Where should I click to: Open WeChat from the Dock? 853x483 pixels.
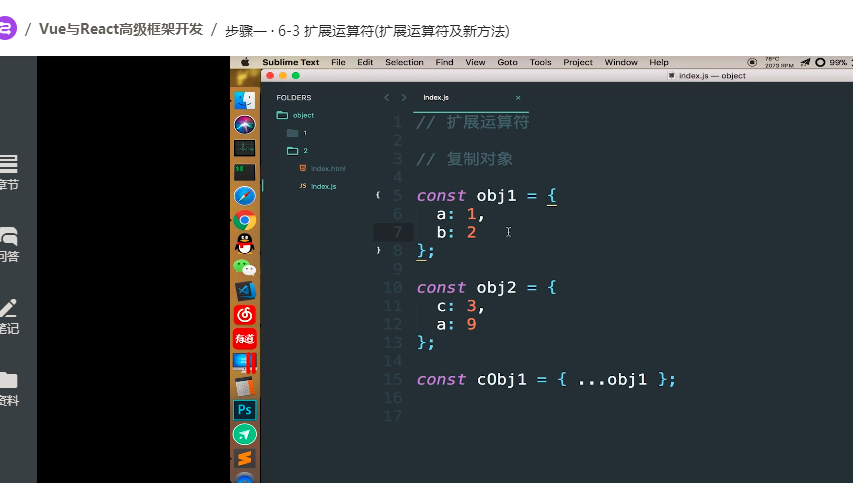click(x=245, y=268)
